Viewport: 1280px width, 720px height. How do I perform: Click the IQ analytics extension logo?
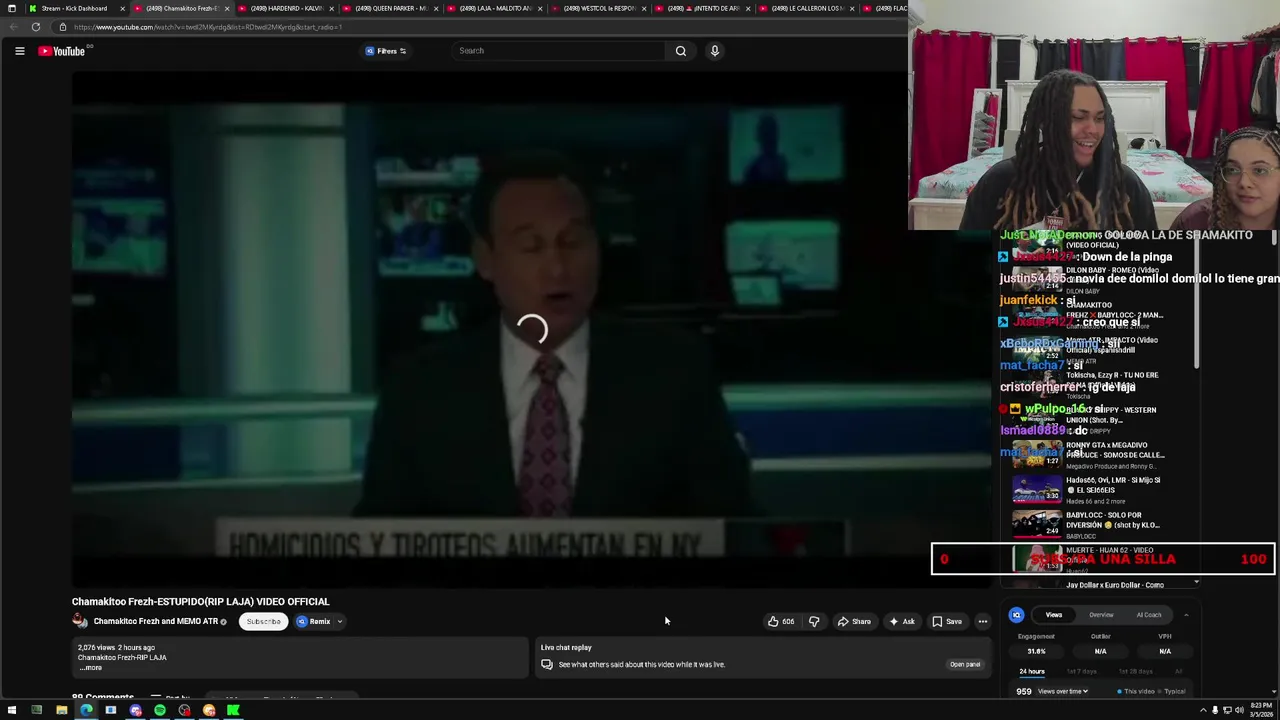1016,615
